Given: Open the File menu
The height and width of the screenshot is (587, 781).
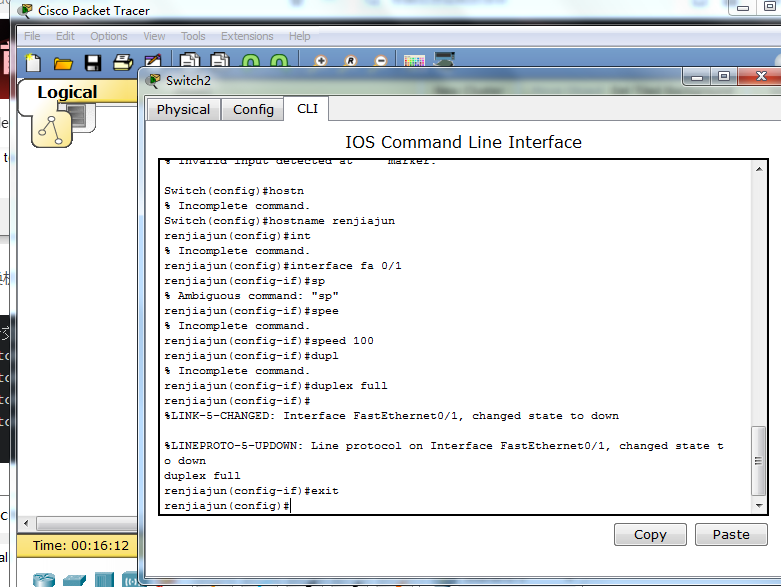Looking at the screenshot, I should point(32,36).
